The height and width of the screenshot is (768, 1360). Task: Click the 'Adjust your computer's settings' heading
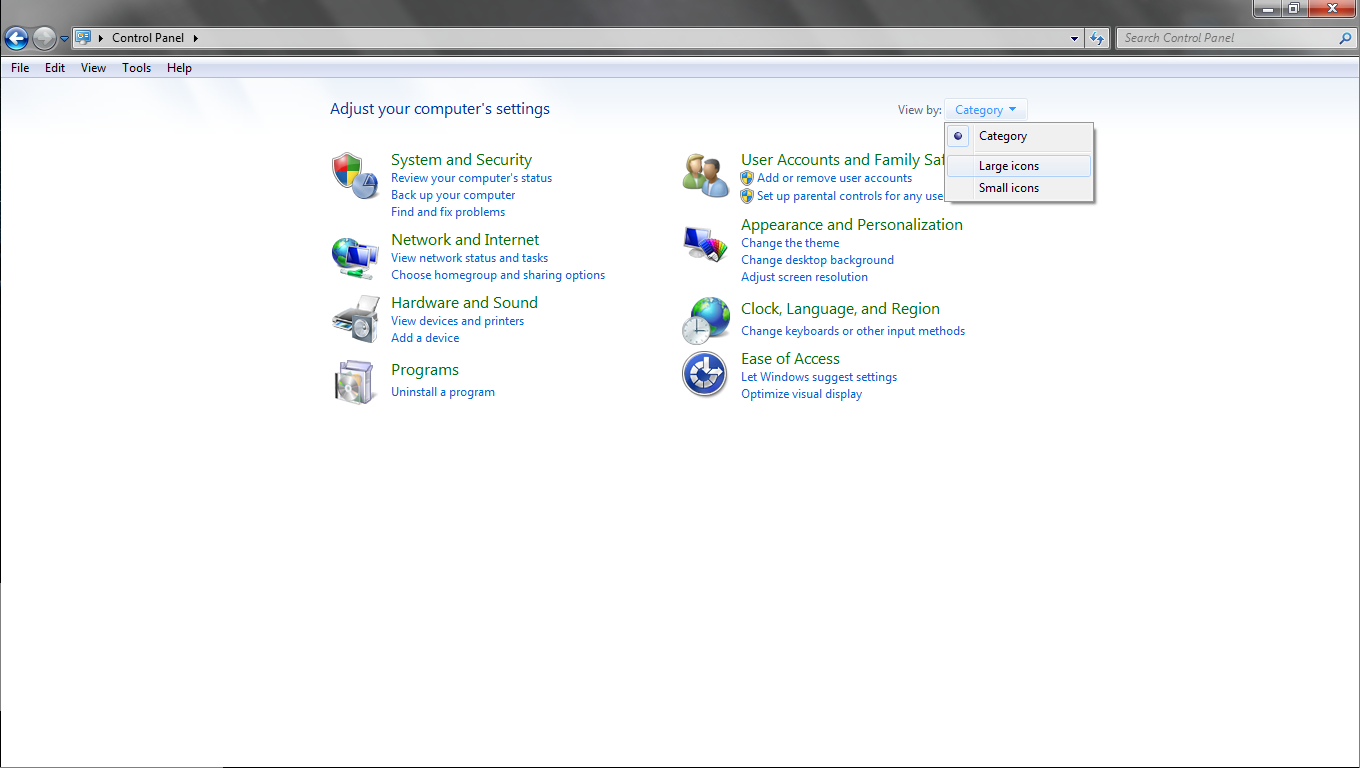440,109
